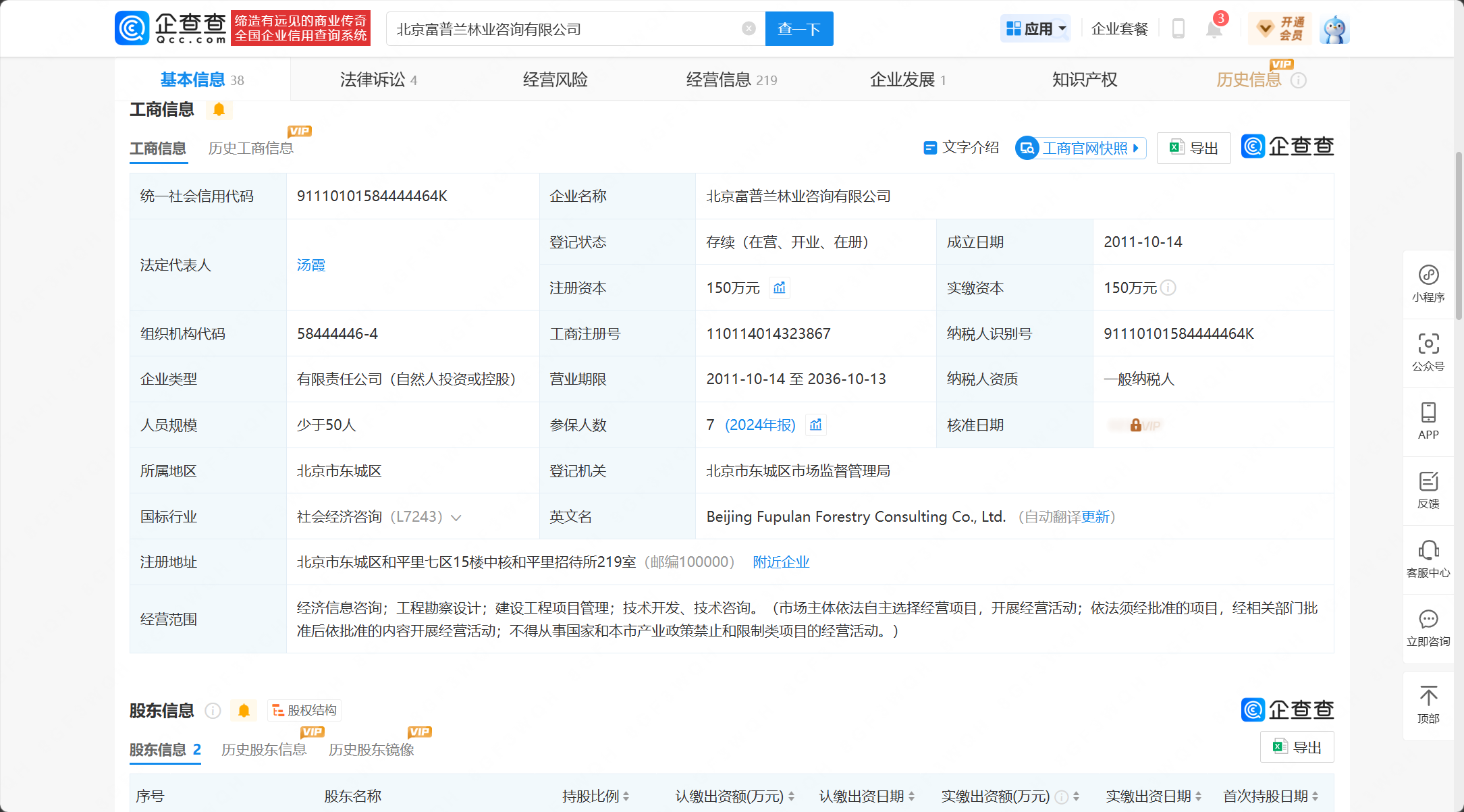Open the 历史工商信息 tab
The image size is (1464, 812).
click(250, 148)
